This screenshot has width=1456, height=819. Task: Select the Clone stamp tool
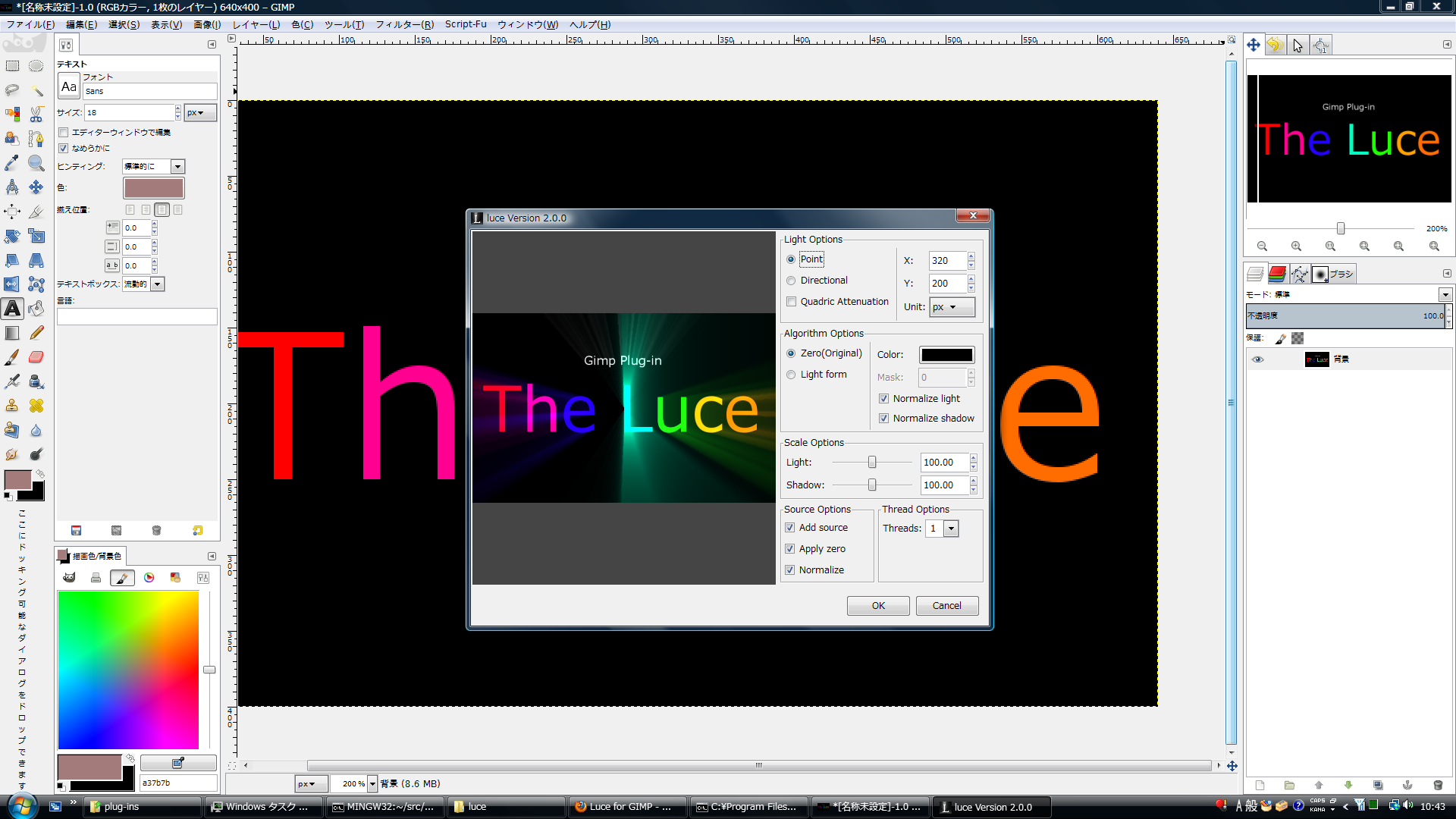pos(12,406)
